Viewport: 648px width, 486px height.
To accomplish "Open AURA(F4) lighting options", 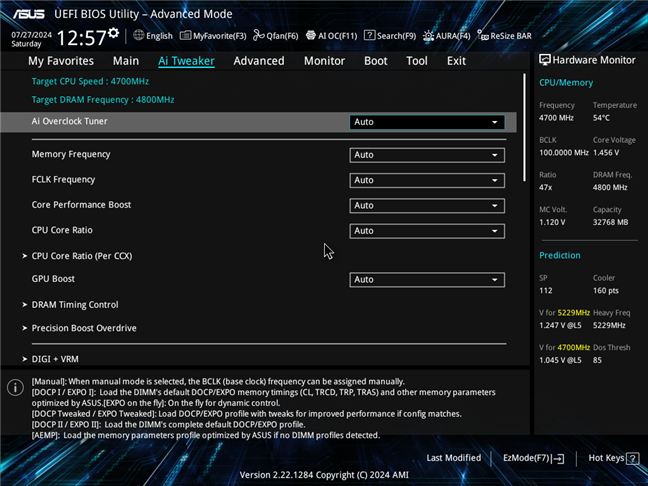I will coord(446,36).
